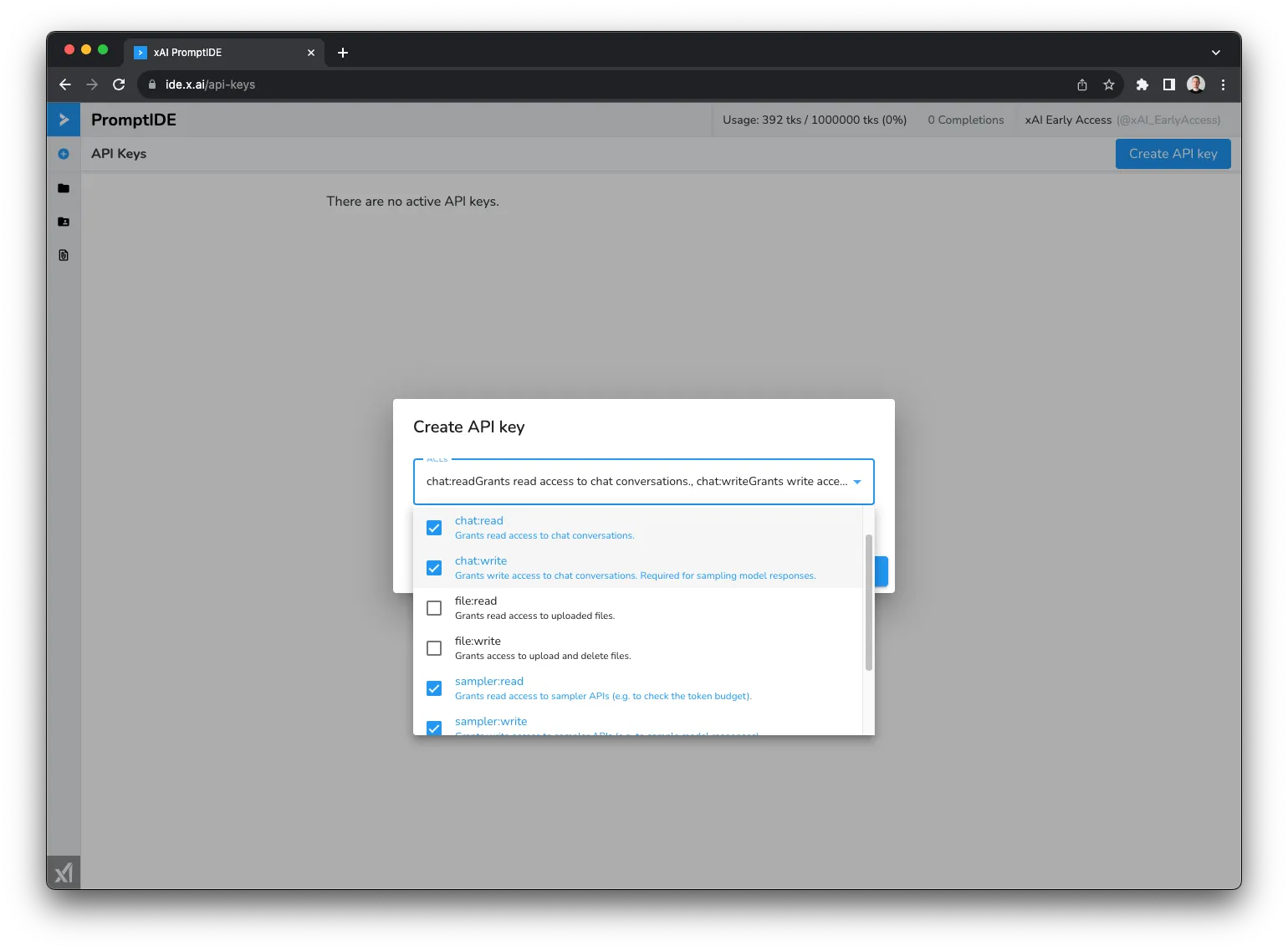Click the ACL list scrollbar
This screenshot has width=1288, height=951.
869,602
